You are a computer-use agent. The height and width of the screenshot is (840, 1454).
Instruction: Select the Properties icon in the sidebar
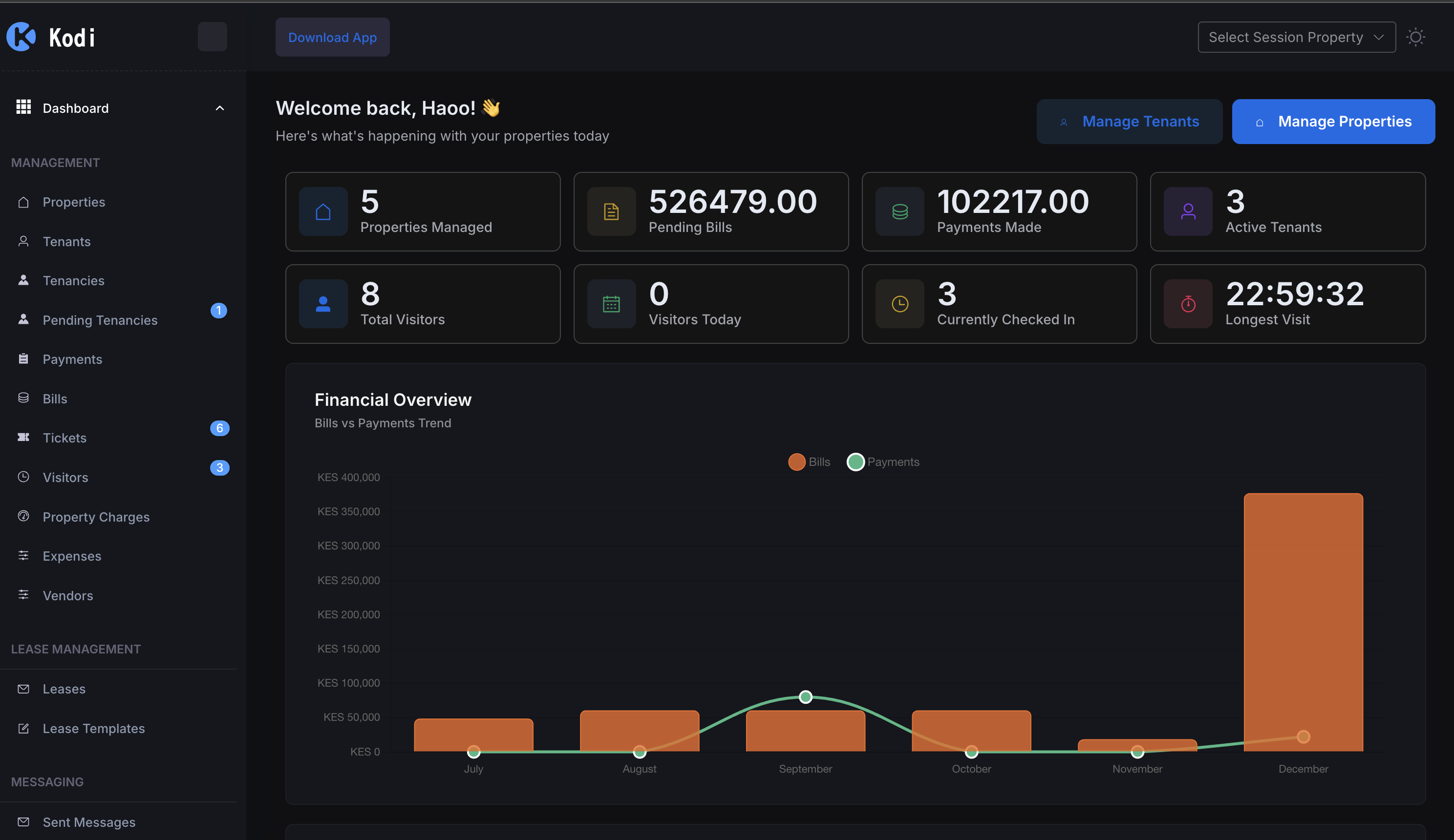coord(23,202)
